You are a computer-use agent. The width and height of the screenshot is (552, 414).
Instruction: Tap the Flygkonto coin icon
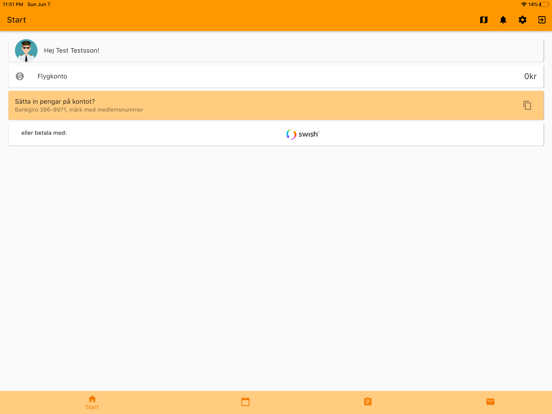(x=20, y=76)
